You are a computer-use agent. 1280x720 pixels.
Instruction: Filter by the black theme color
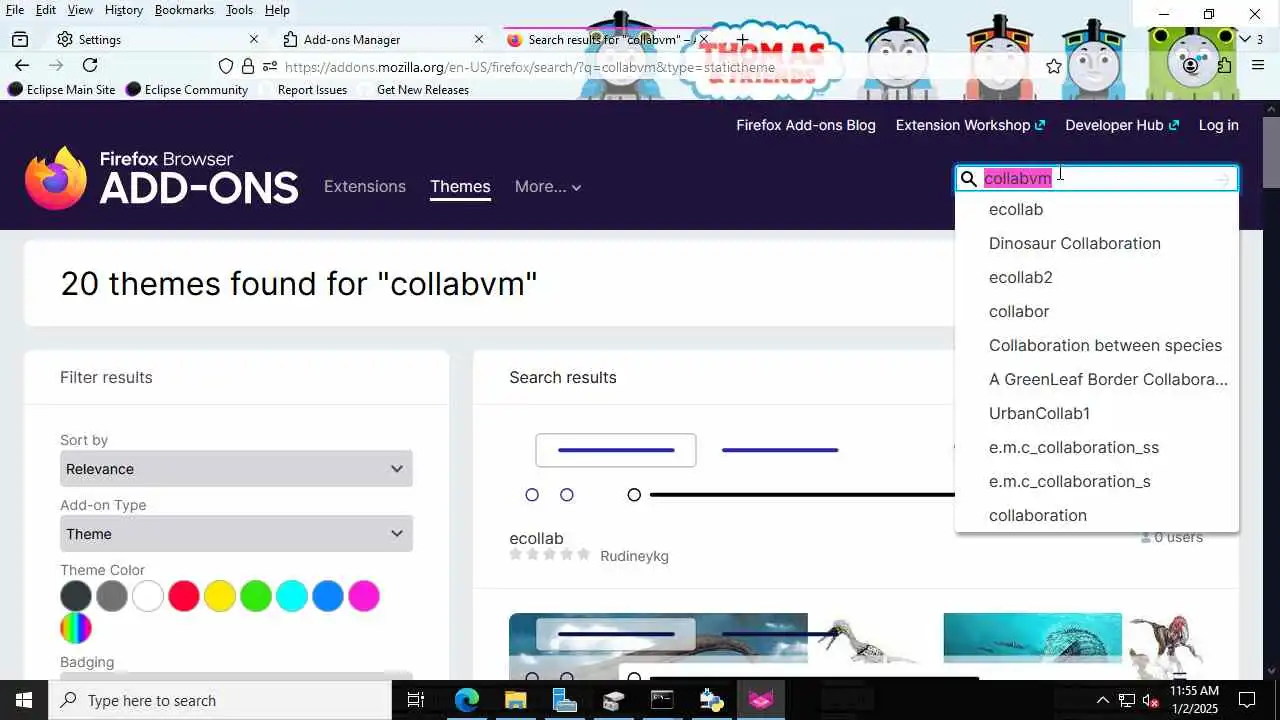(x=76, y=596)
